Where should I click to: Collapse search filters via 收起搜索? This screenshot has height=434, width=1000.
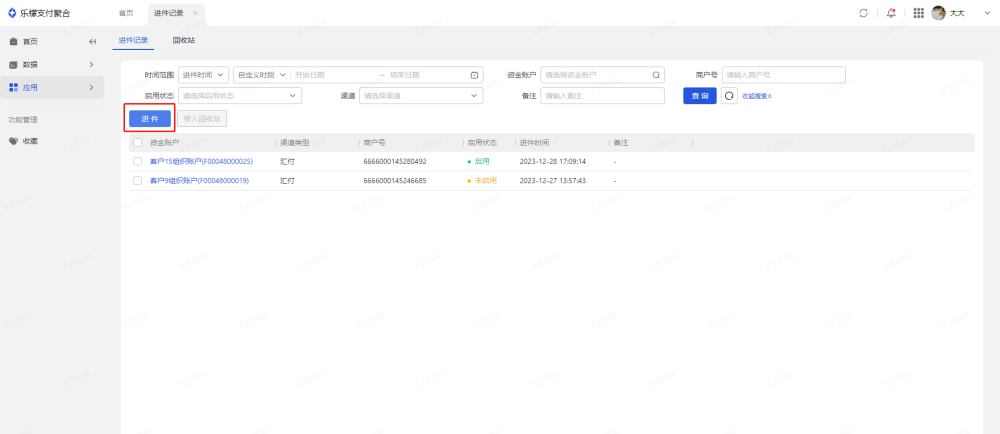click(x=757, y=96)
